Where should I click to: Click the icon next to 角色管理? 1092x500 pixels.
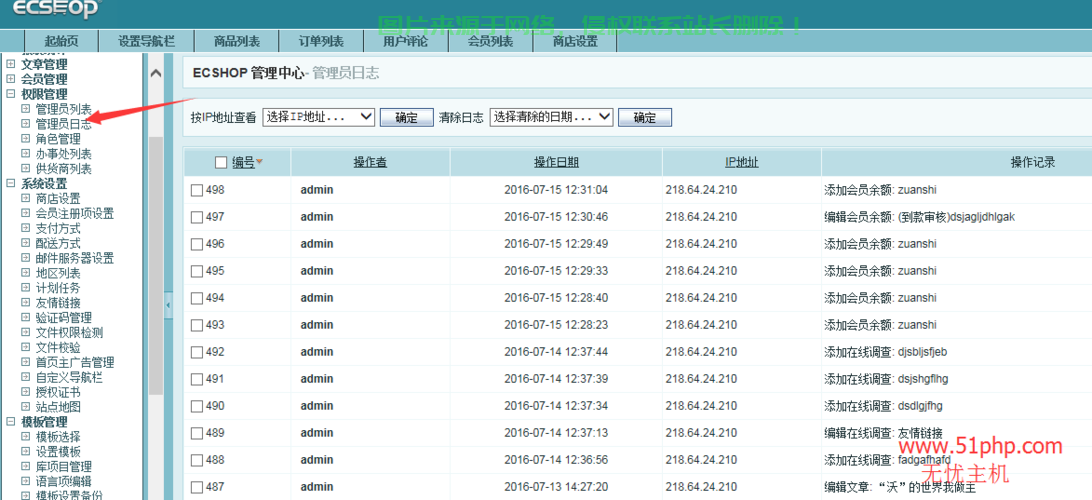(x=26, y=139)
